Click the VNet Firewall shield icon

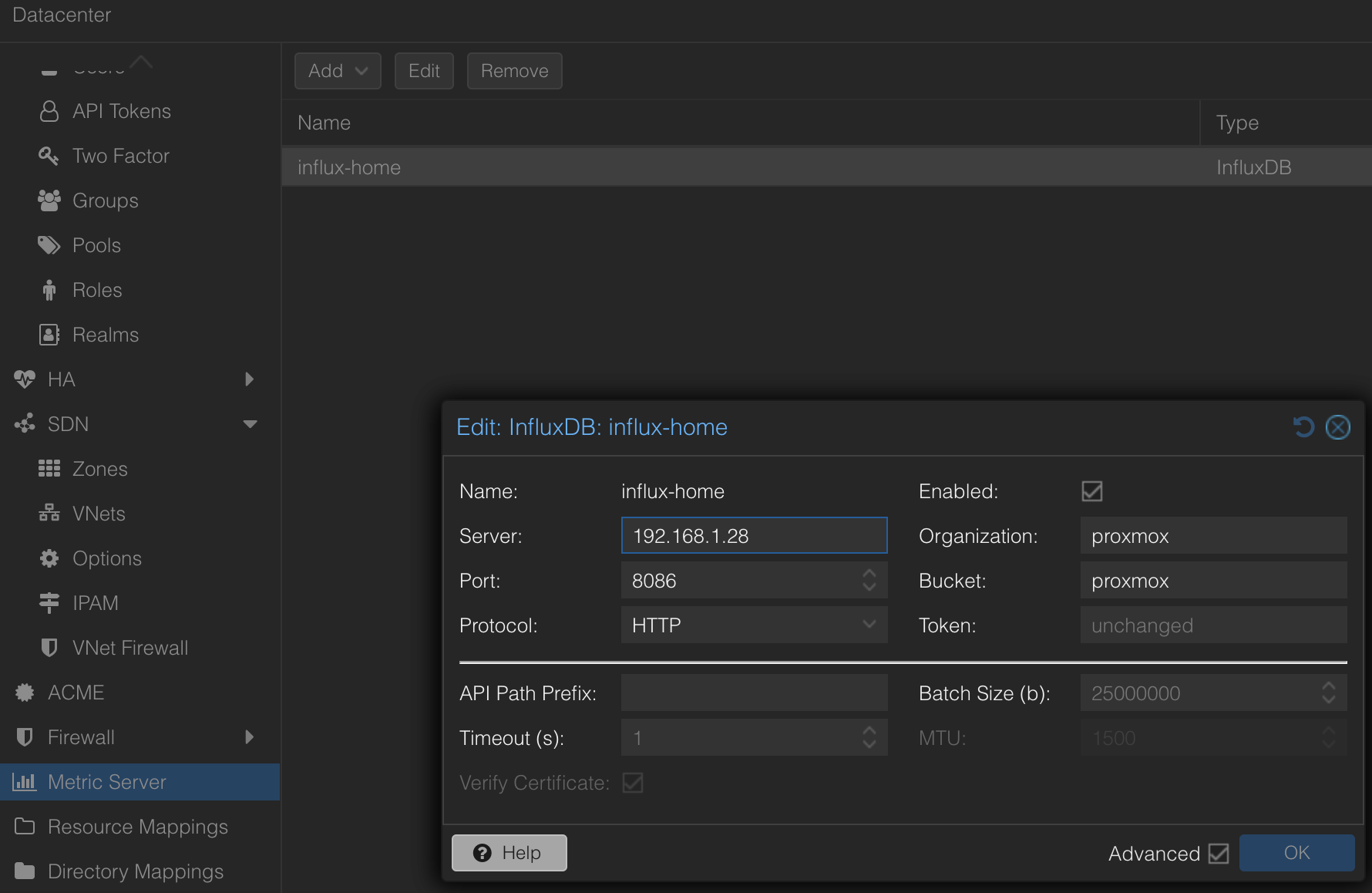coord(49,648)
